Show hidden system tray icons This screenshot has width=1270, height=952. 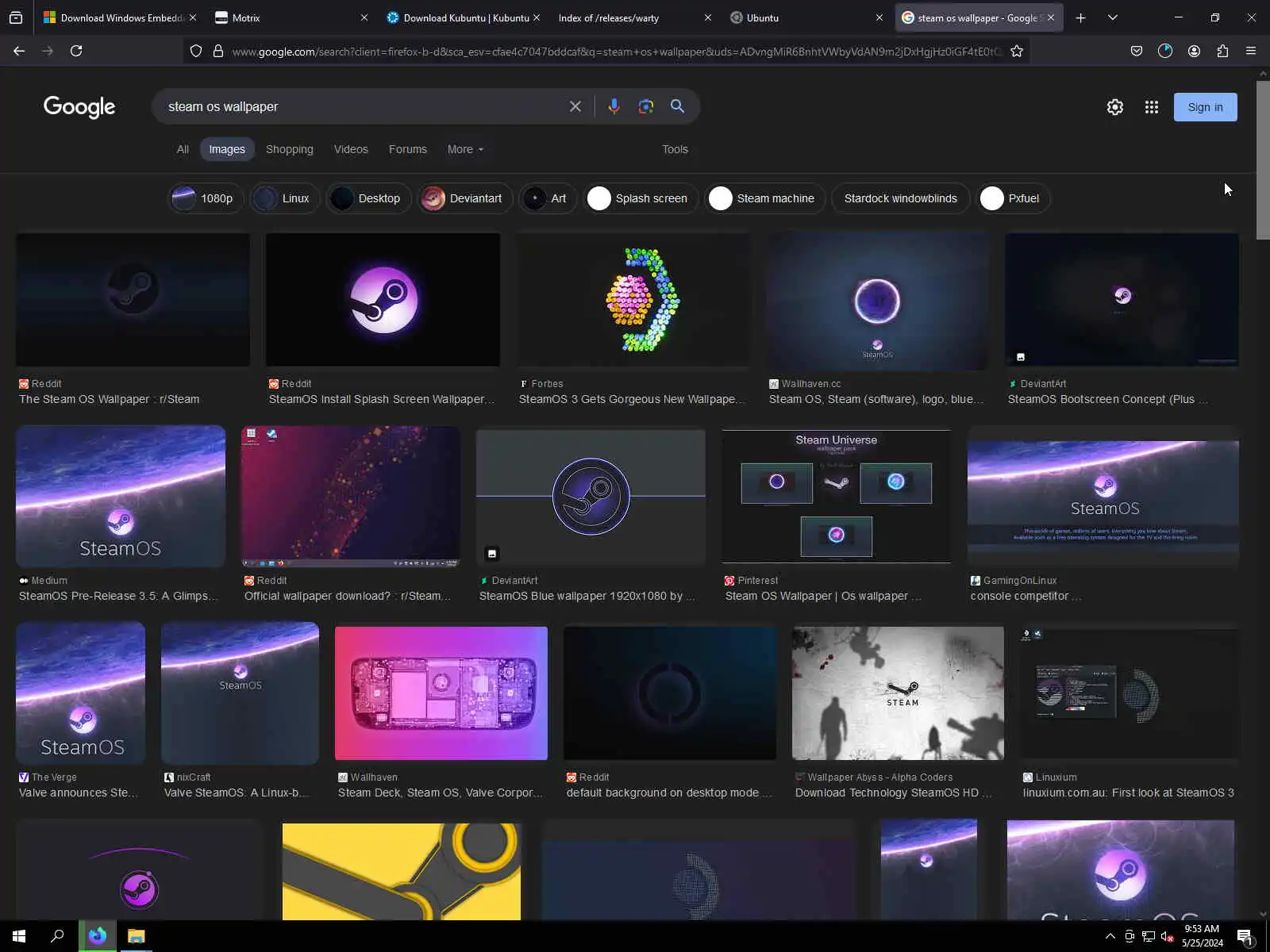[x=1110, y=936]
